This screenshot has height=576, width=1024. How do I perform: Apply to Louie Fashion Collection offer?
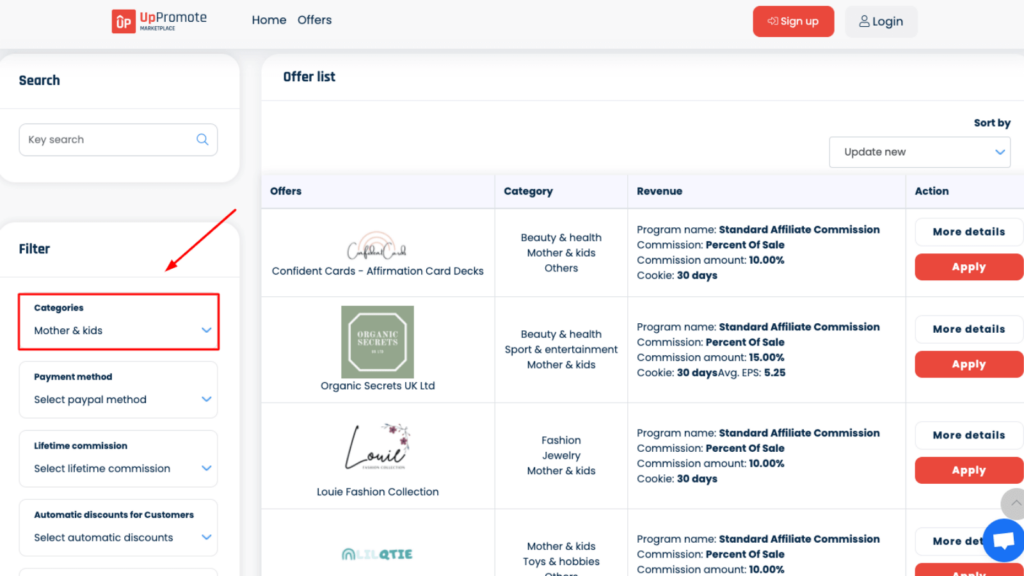[968, 470]
